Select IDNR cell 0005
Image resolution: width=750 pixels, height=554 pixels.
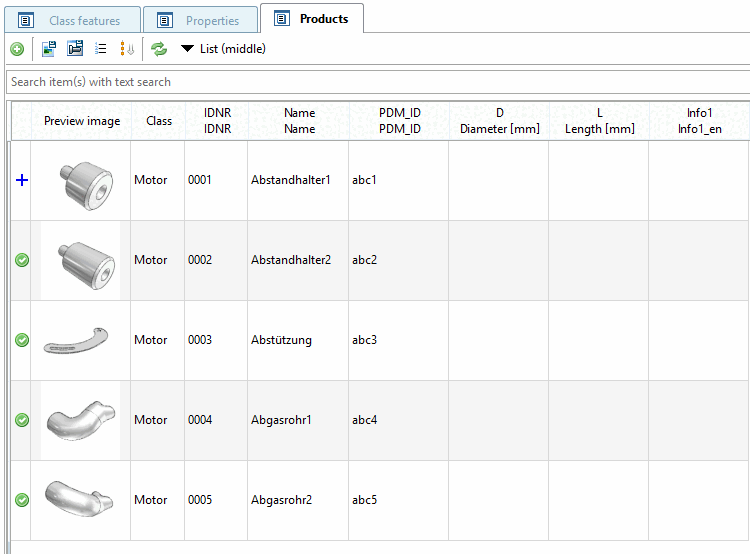216,500
